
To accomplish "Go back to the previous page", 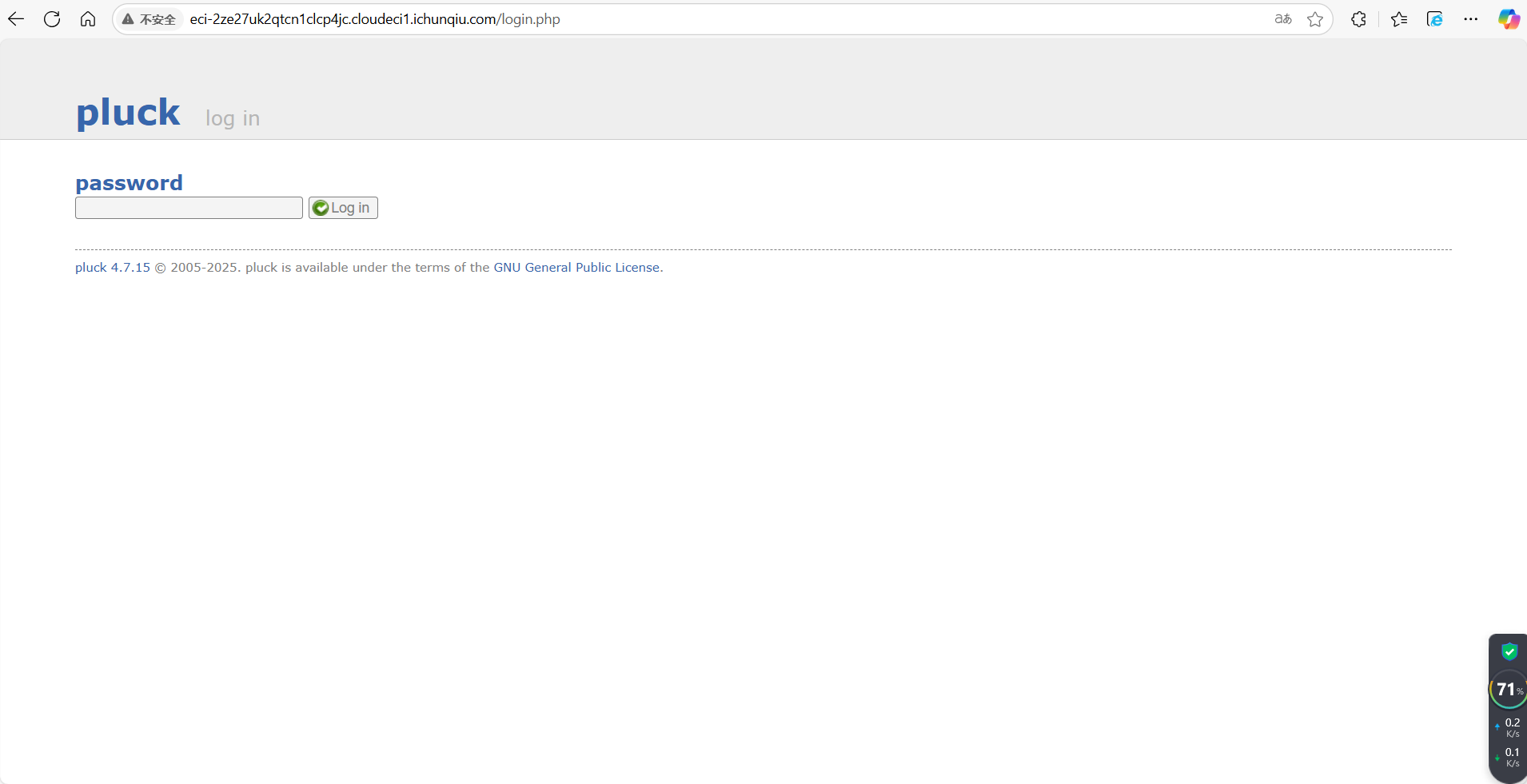I will point(16,19).
